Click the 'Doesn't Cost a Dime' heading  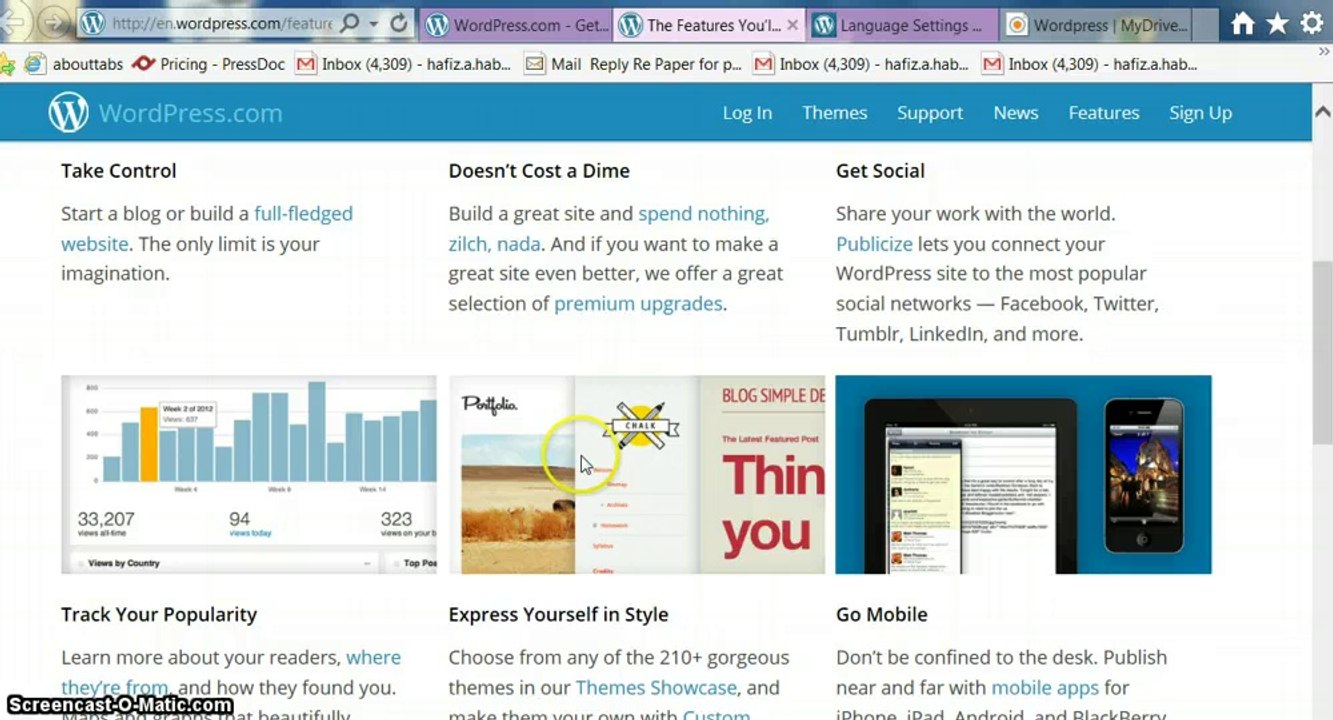coord(539,171)
